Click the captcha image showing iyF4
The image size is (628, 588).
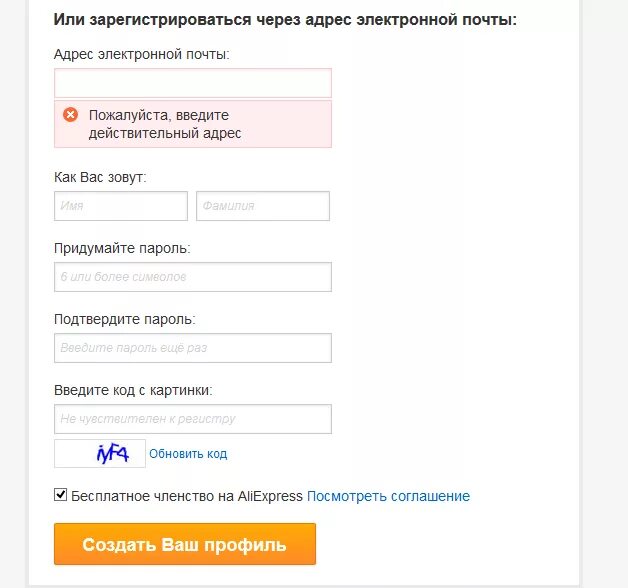(x=100, y=453)
